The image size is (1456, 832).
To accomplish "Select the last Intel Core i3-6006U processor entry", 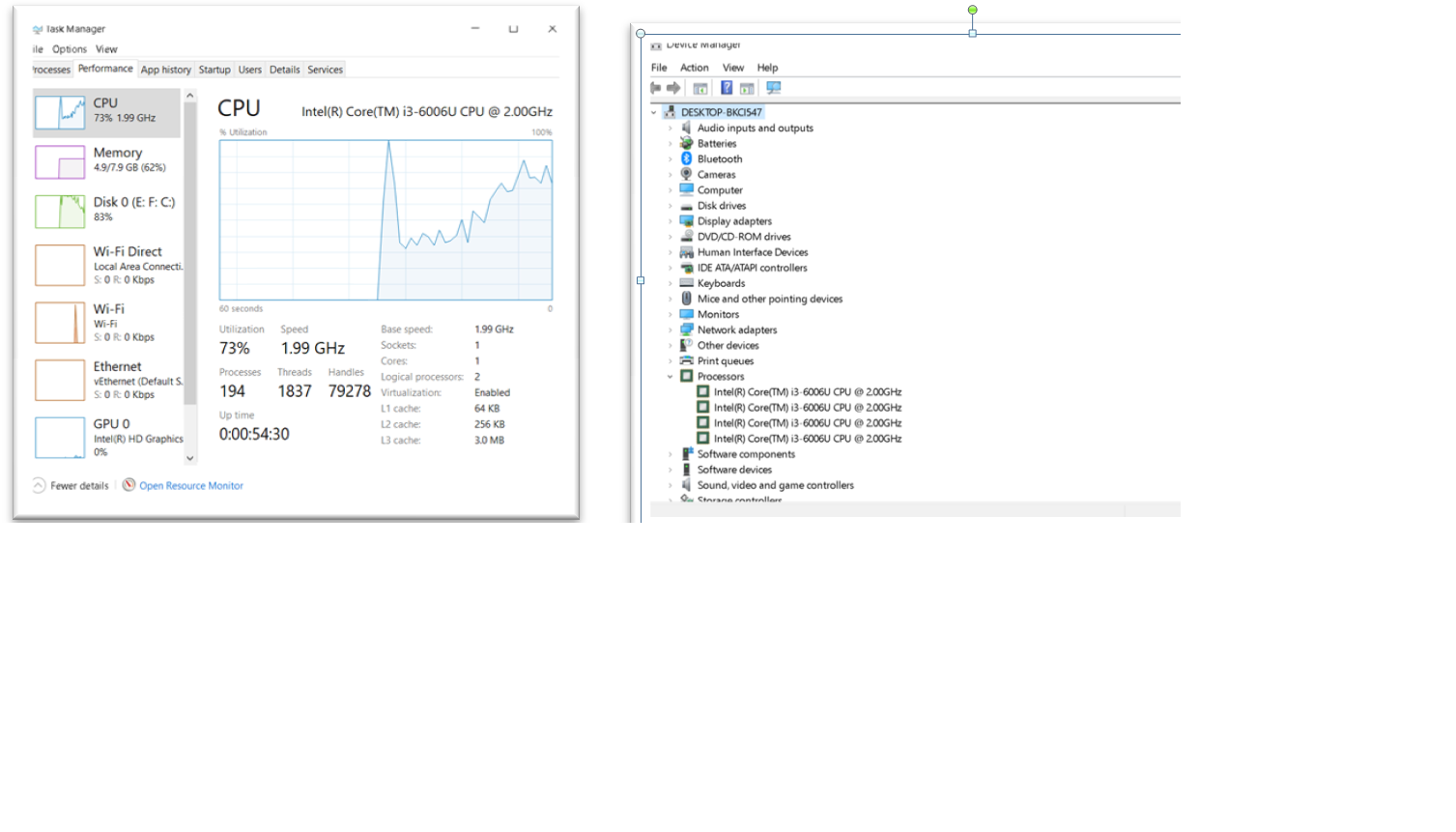I will tap(807, 438).
